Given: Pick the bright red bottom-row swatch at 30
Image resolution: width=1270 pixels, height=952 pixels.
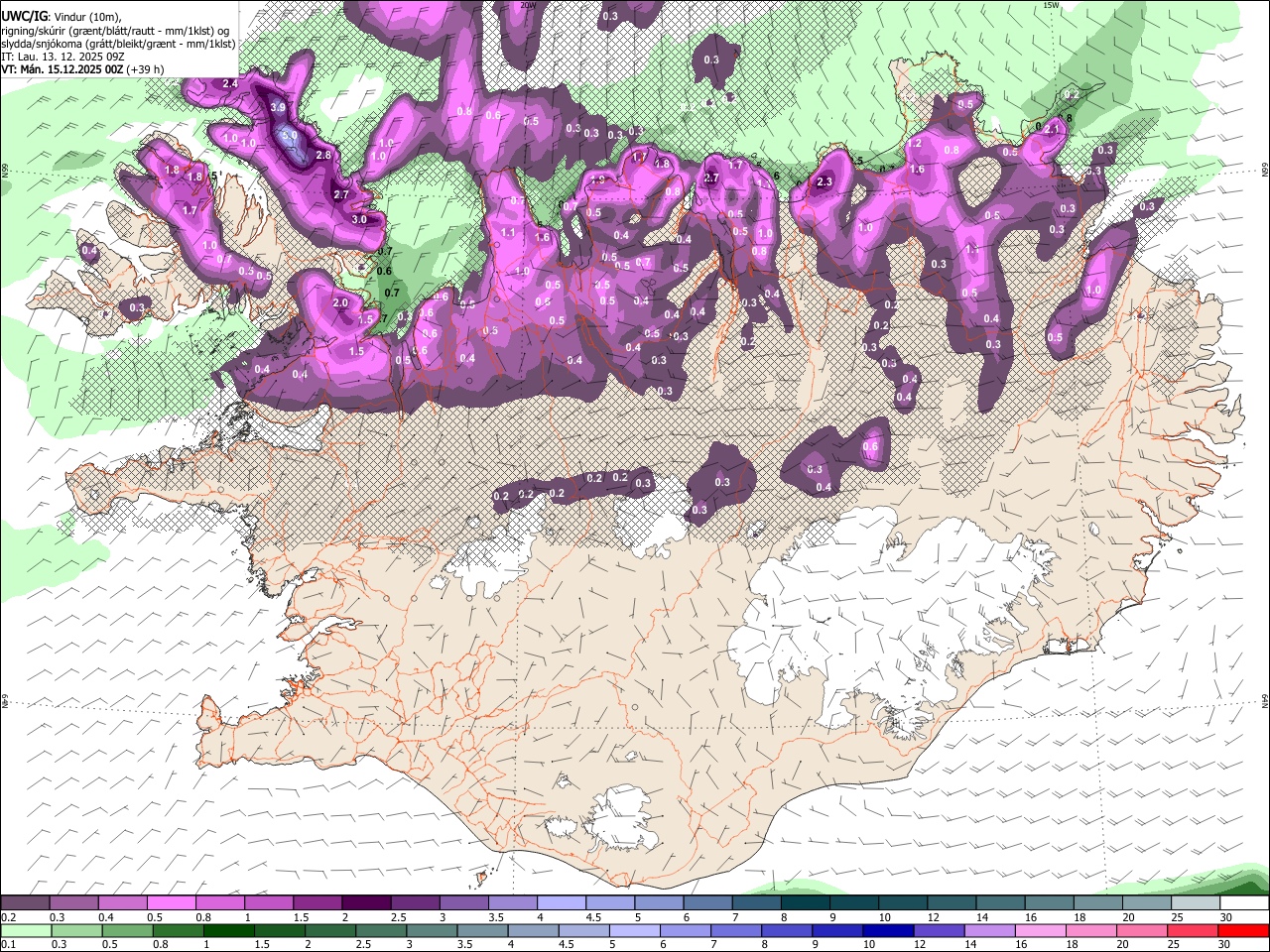Looking at the screenshot, I should click(1244, 930).
